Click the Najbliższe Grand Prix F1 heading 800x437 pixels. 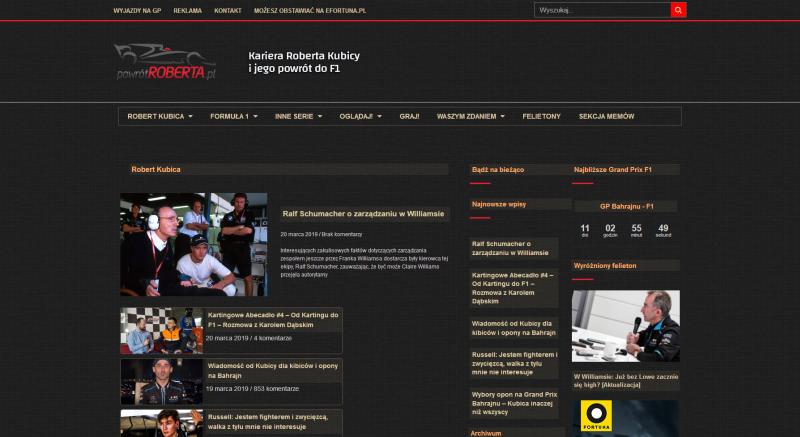(612, 169)
